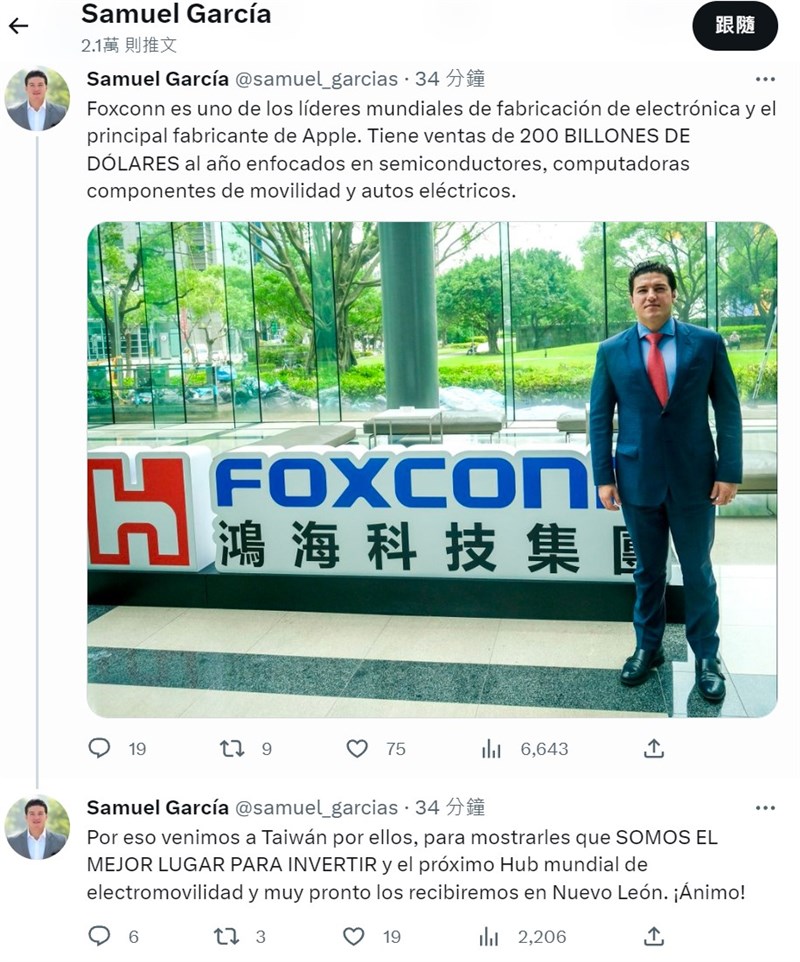Retweet the second tweet with 3 retweets
The height and width of the screenshot is (962, 800).
pyautogui.click(x=226, y=936)
